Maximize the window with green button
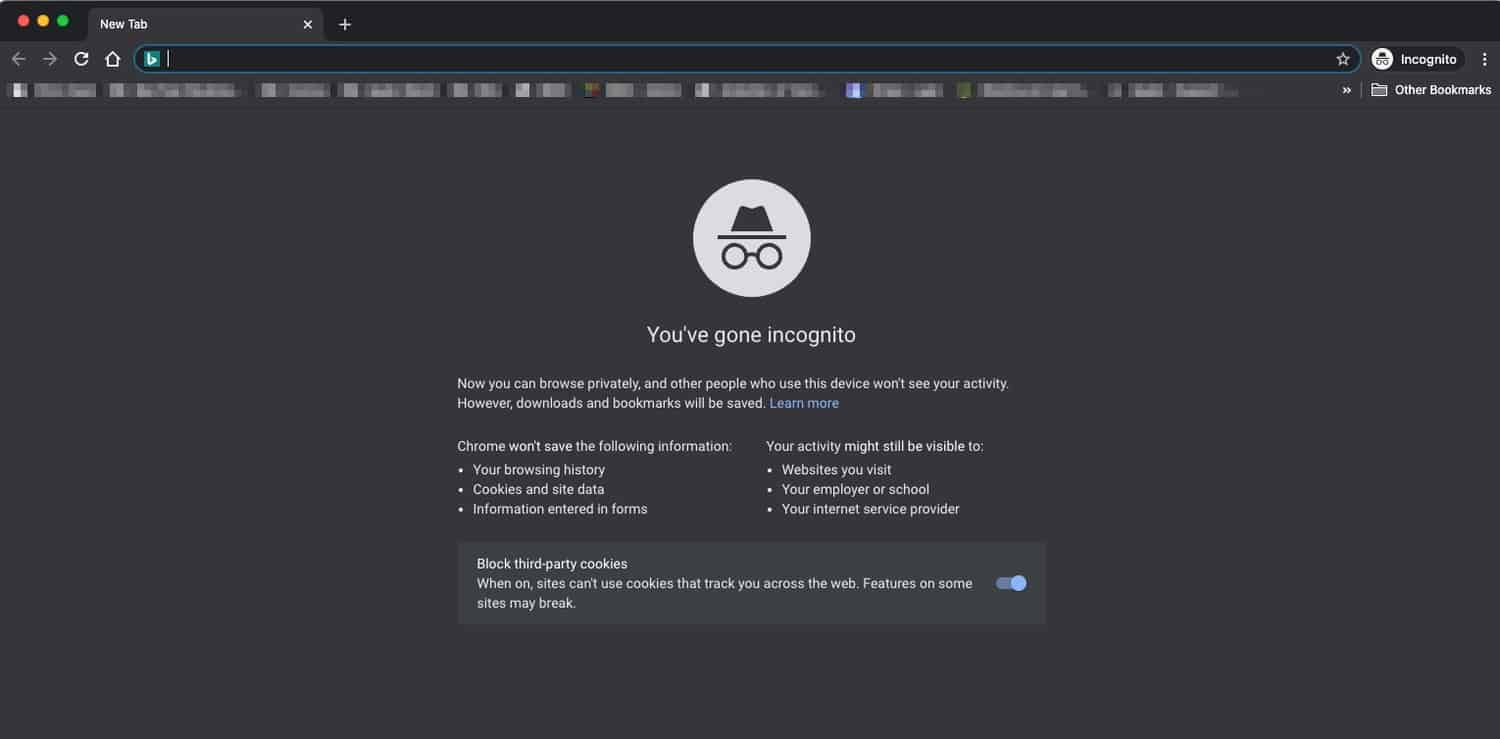 (63, 21)
